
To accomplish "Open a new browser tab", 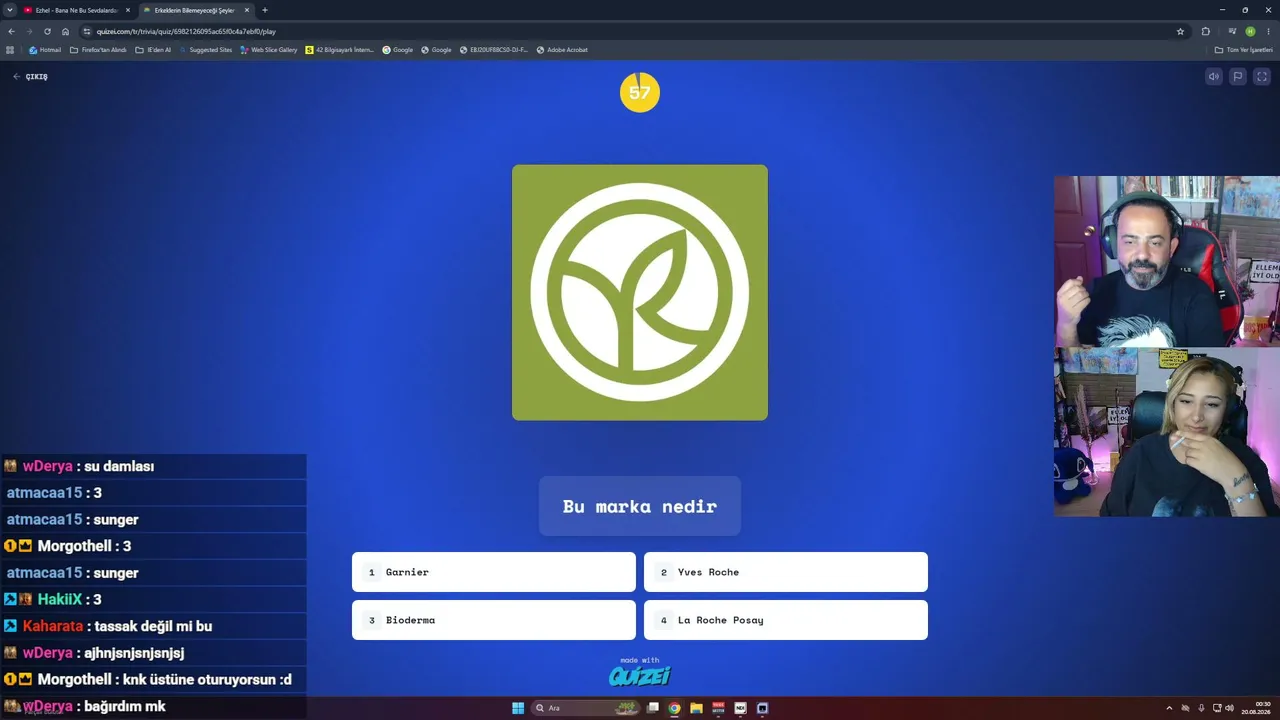I will pos(265,10).
